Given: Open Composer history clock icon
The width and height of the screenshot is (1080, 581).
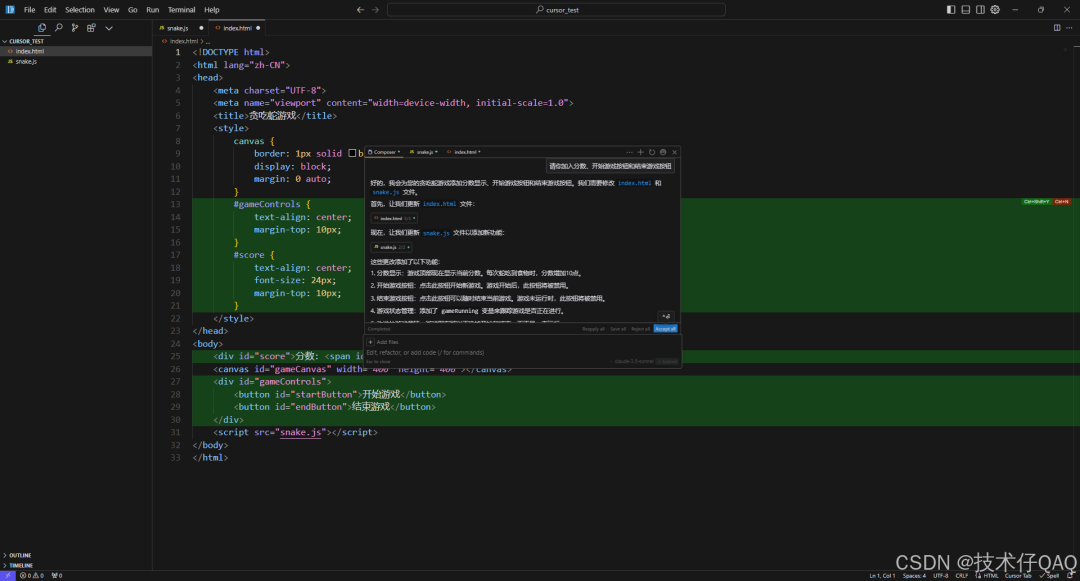Looking at the screenshot, I should click(652, 152).
